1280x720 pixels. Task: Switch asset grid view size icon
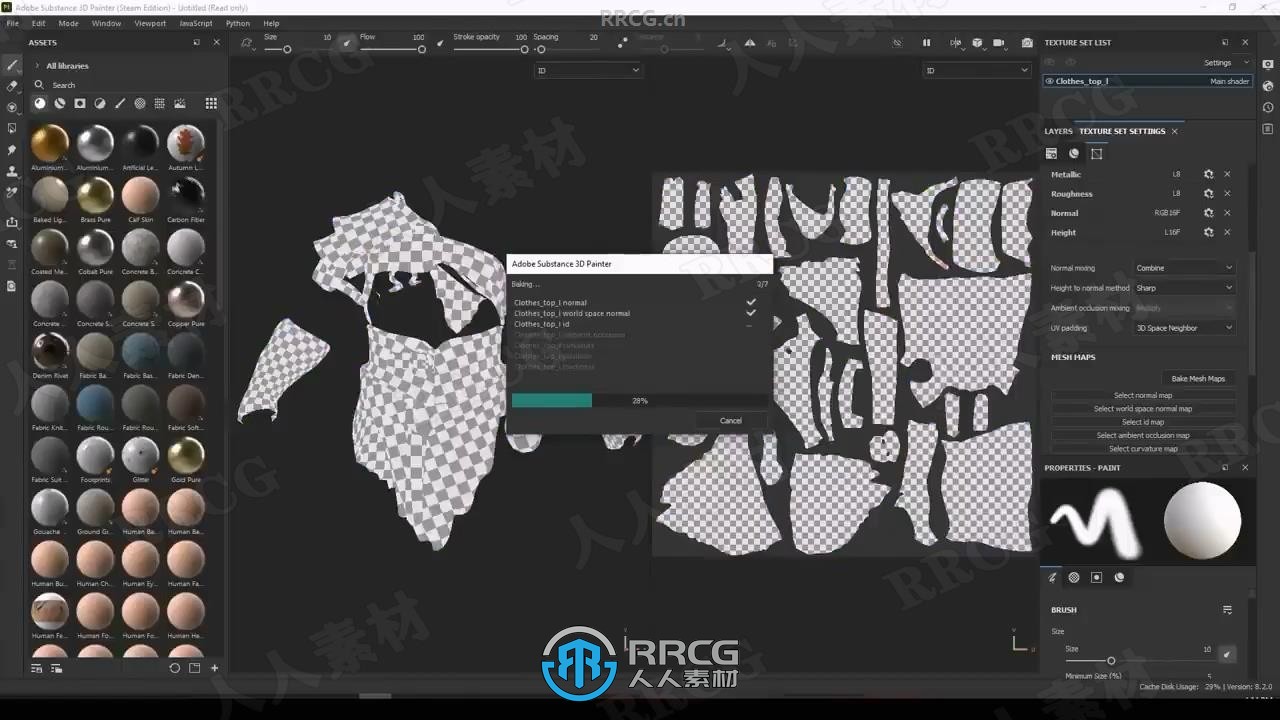(211, 103)
